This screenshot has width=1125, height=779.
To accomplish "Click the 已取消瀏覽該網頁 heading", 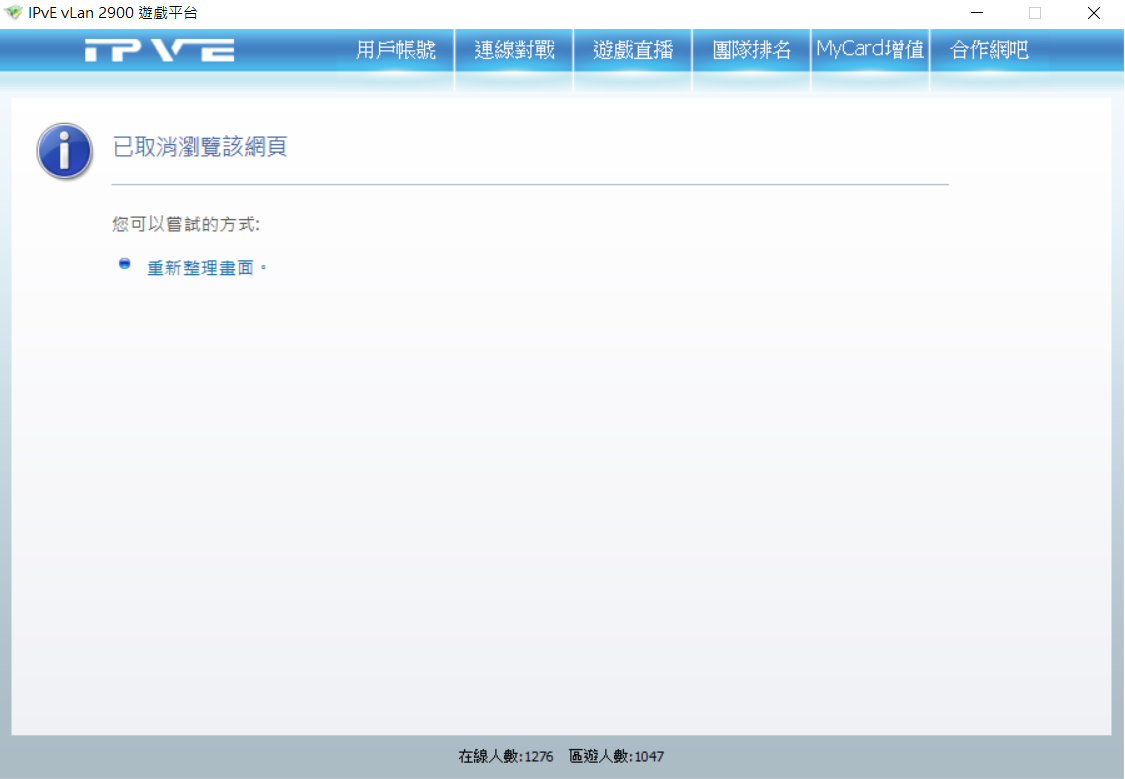I will [199, 147].
